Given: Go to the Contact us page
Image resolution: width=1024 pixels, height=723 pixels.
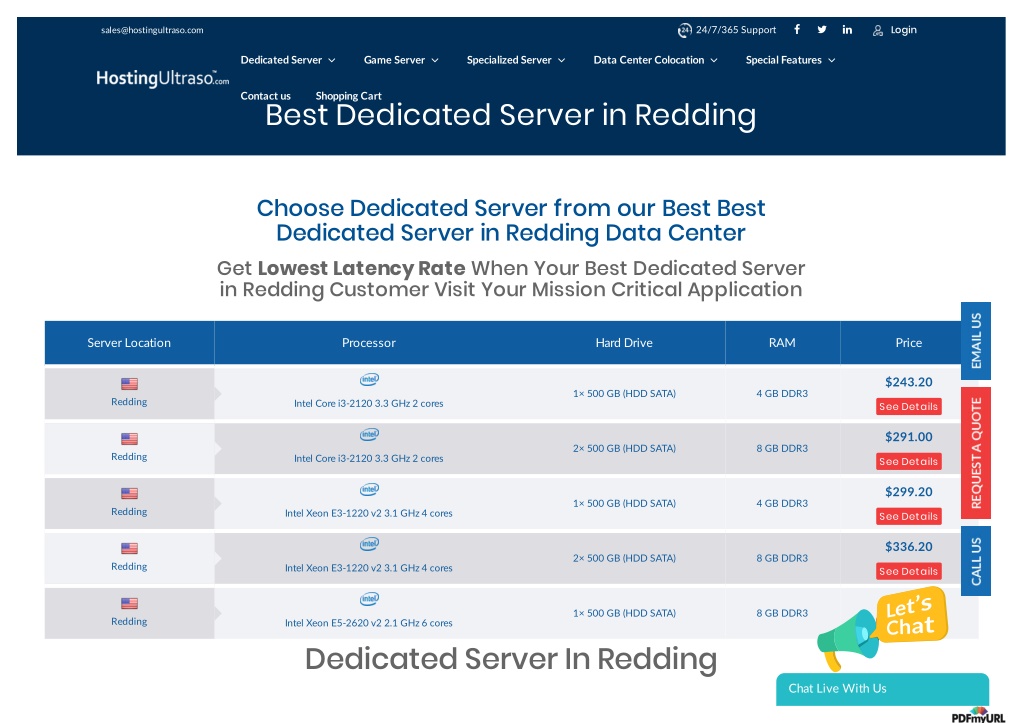Looking at the screenshot, I should 265,96.
